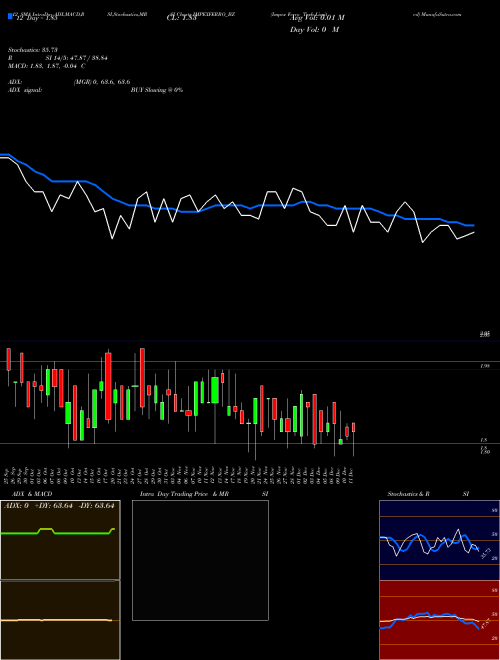Click the 'BUY Slowing @ 0%' signal text
500x660 pixels.
(157, 90)
